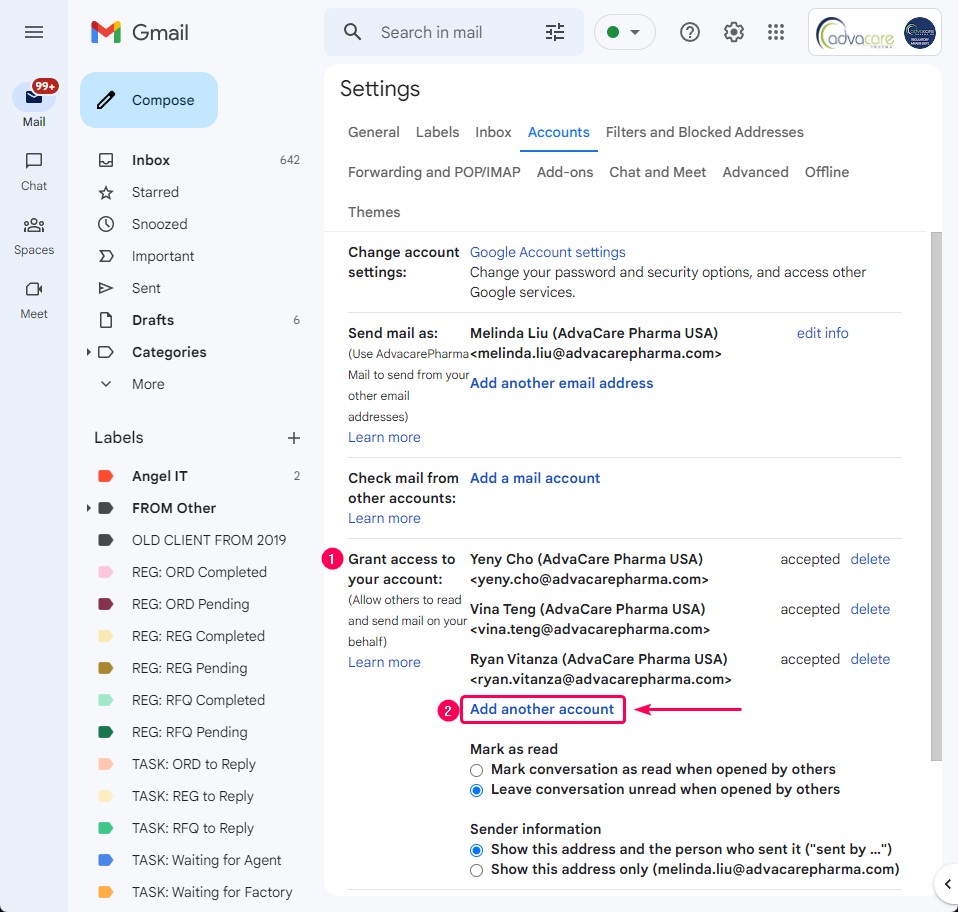Open the main menu hamburger icon
Viewport: 958px width, 912px height.
(34, 32)
